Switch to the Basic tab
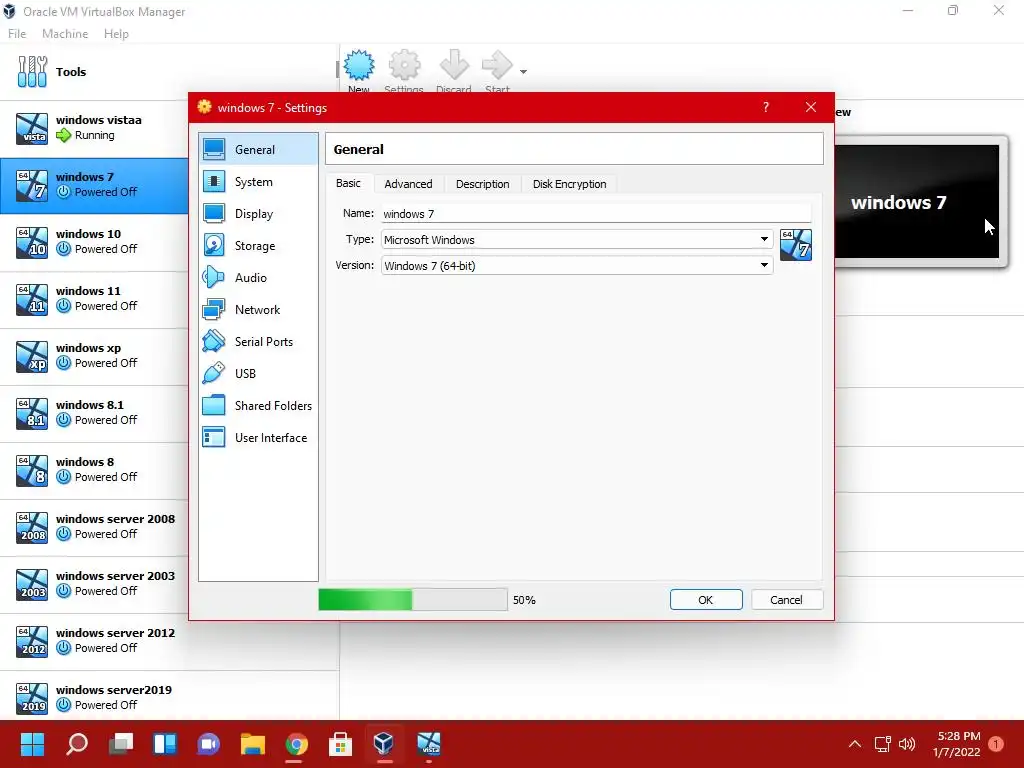 (x=348, y=184)
